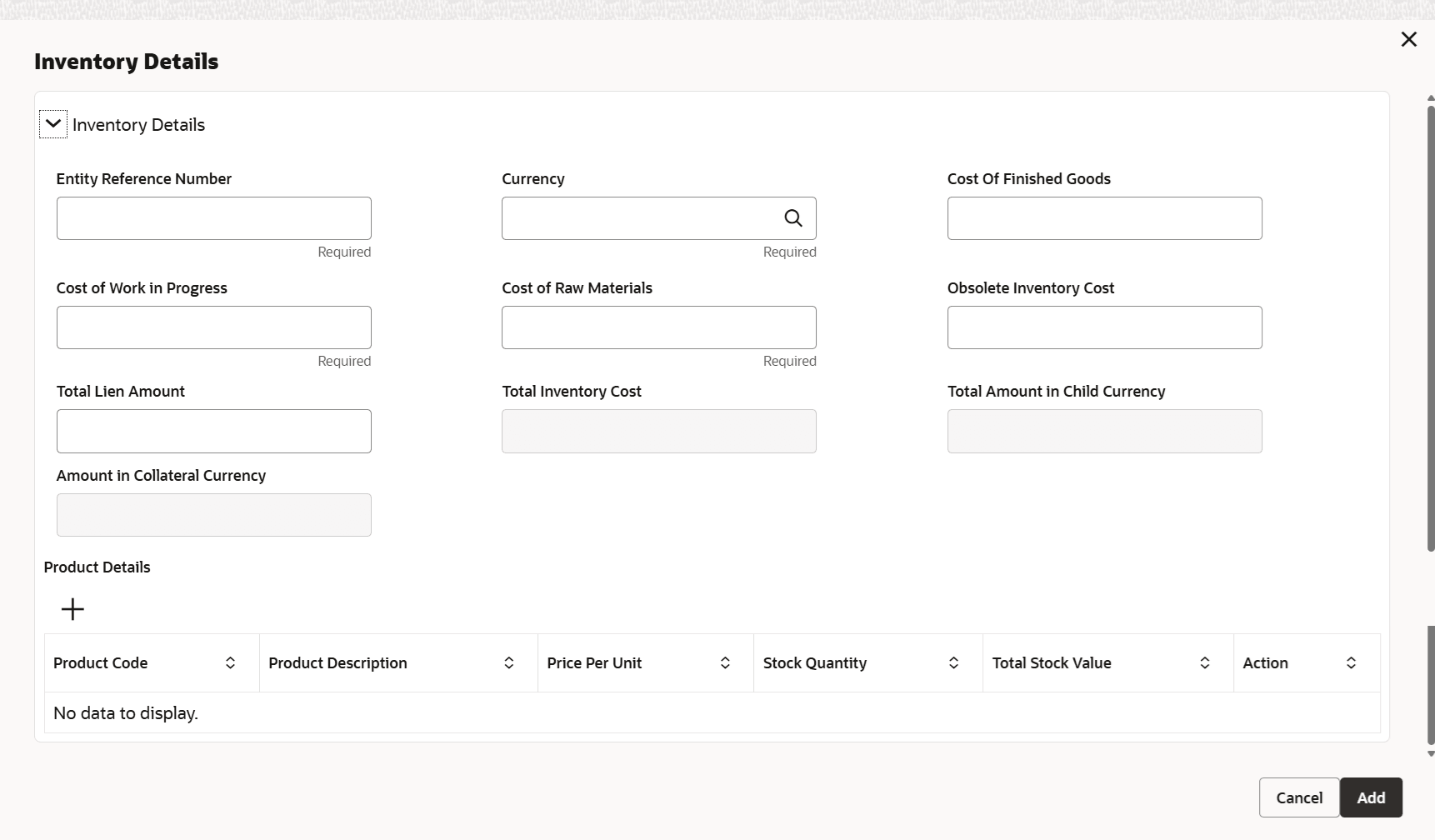Sort by Stock Quantity column arrows
The width and height of the screenshot is (1435, 840).
click(x=953, y=663)
